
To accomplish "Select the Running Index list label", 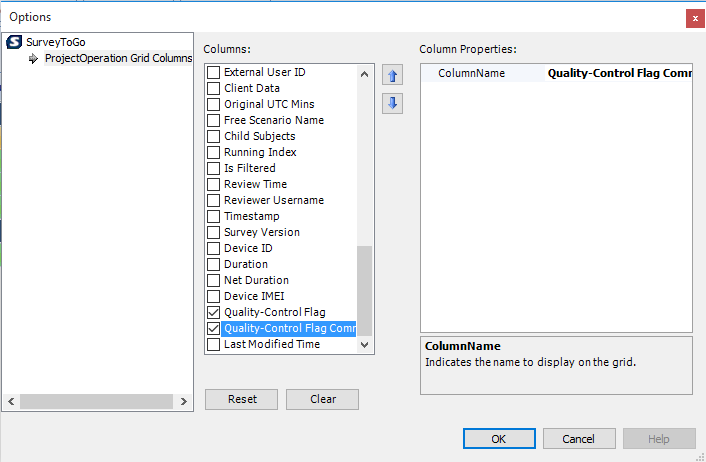I will (x=260, y=152).
